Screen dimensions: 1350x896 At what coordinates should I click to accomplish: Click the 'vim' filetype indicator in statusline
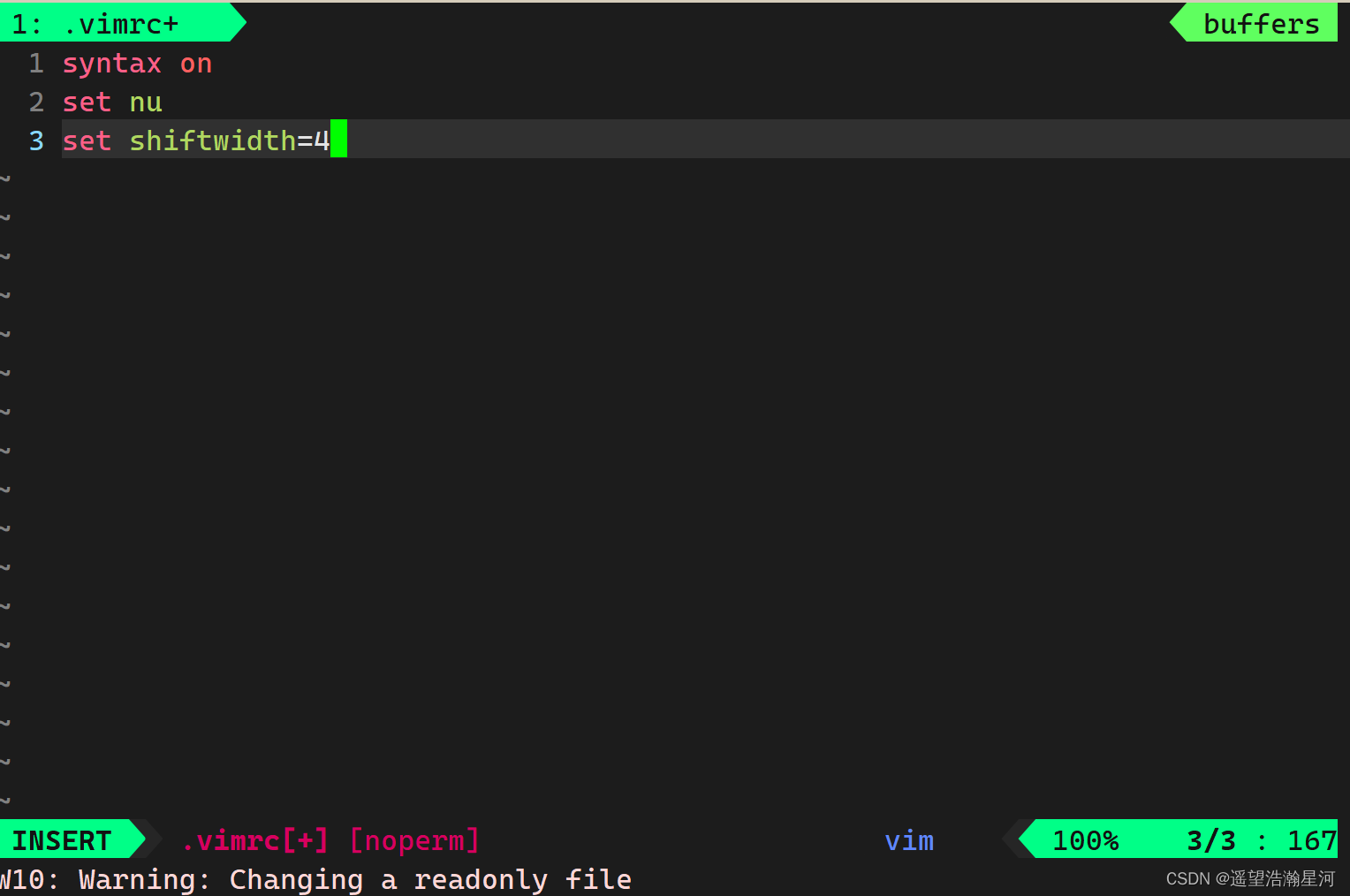[909, 840]
